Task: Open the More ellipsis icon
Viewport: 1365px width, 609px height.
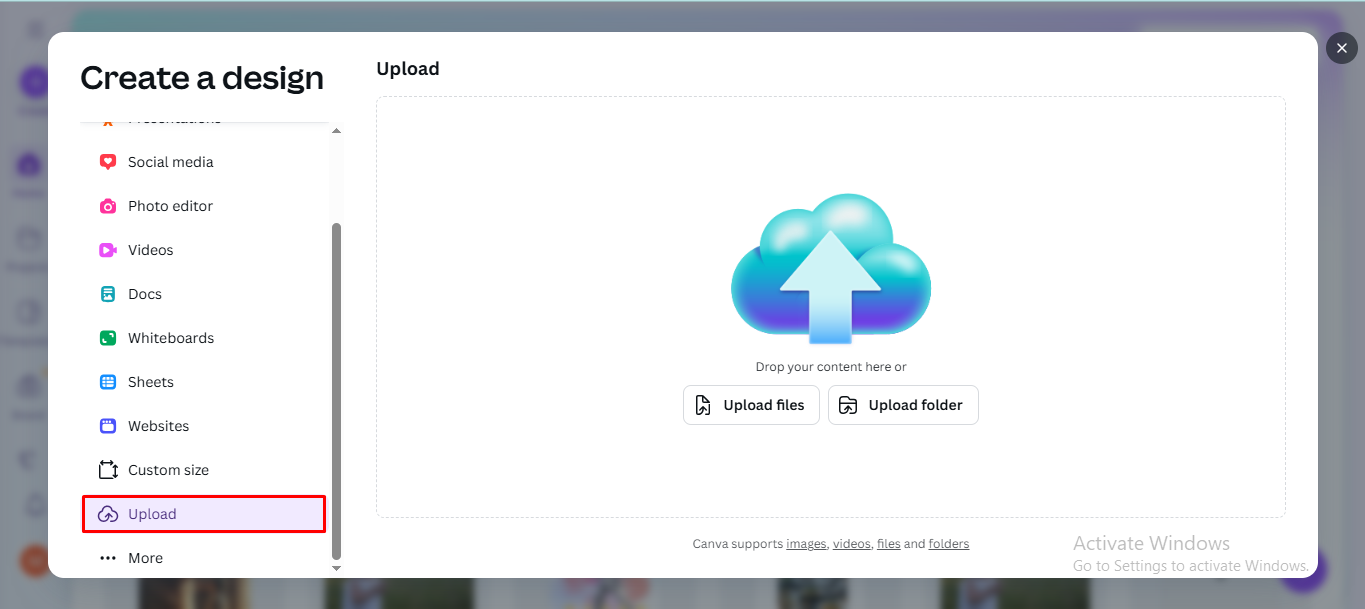Action: coord(108,557)
